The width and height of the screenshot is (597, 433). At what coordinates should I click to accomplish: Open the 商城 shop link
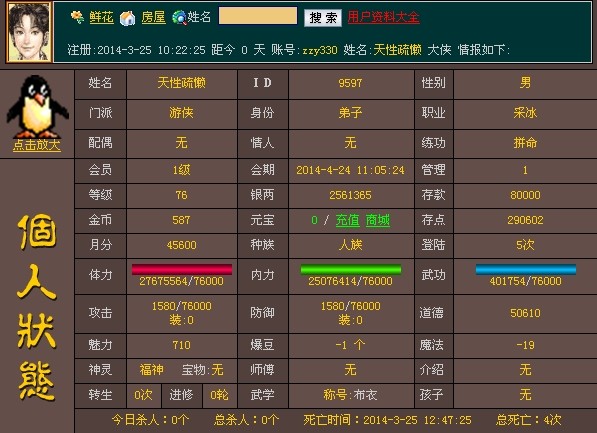378,220
